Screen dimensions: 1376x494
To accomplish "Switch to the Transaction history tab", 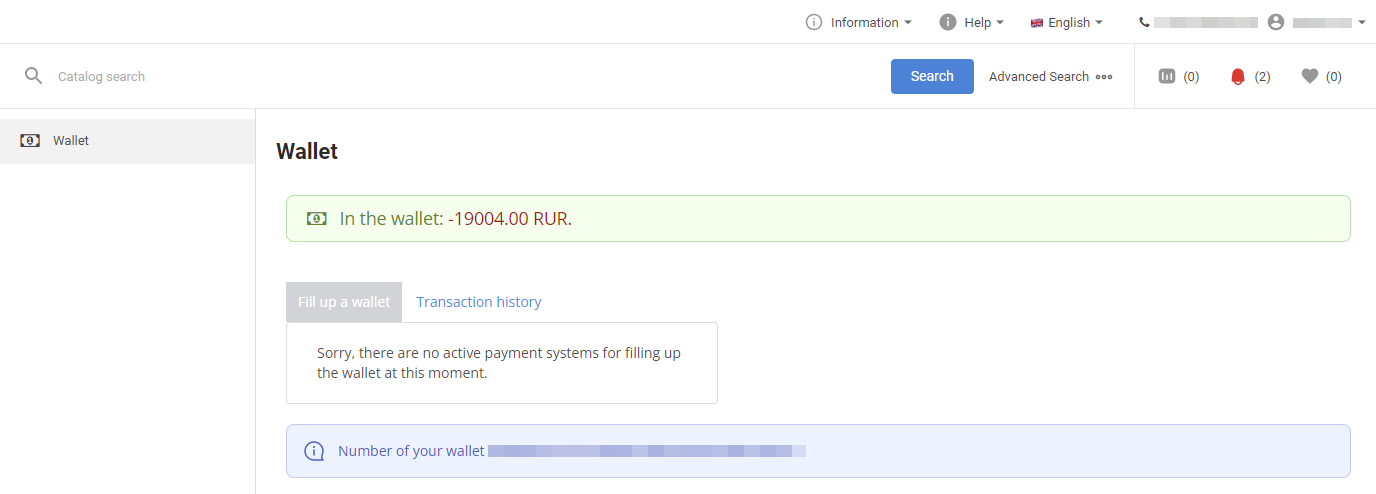I will coord(479,302).
